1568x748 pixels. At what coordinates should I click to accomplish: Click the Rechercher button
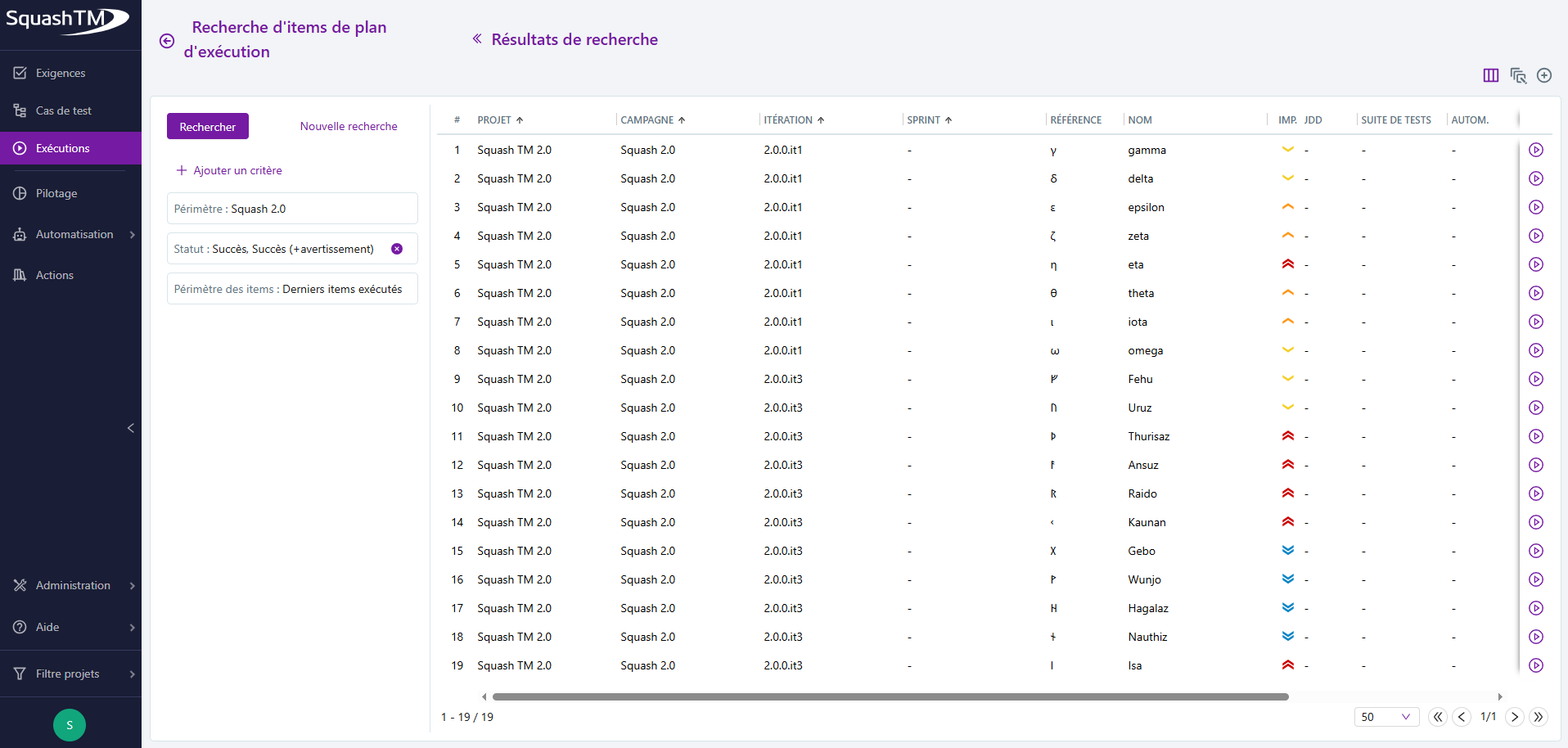coord(207,126)
